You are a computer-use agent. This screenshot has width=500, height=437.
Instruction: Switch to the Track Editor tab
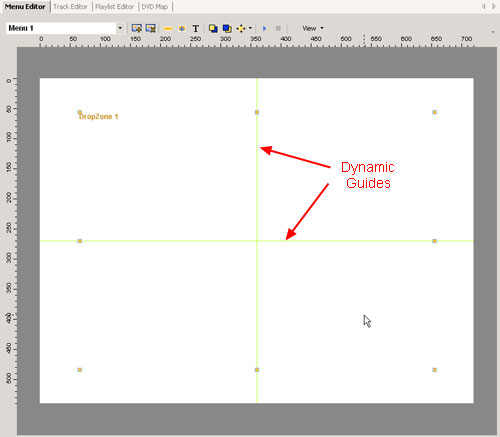point(70,6)
